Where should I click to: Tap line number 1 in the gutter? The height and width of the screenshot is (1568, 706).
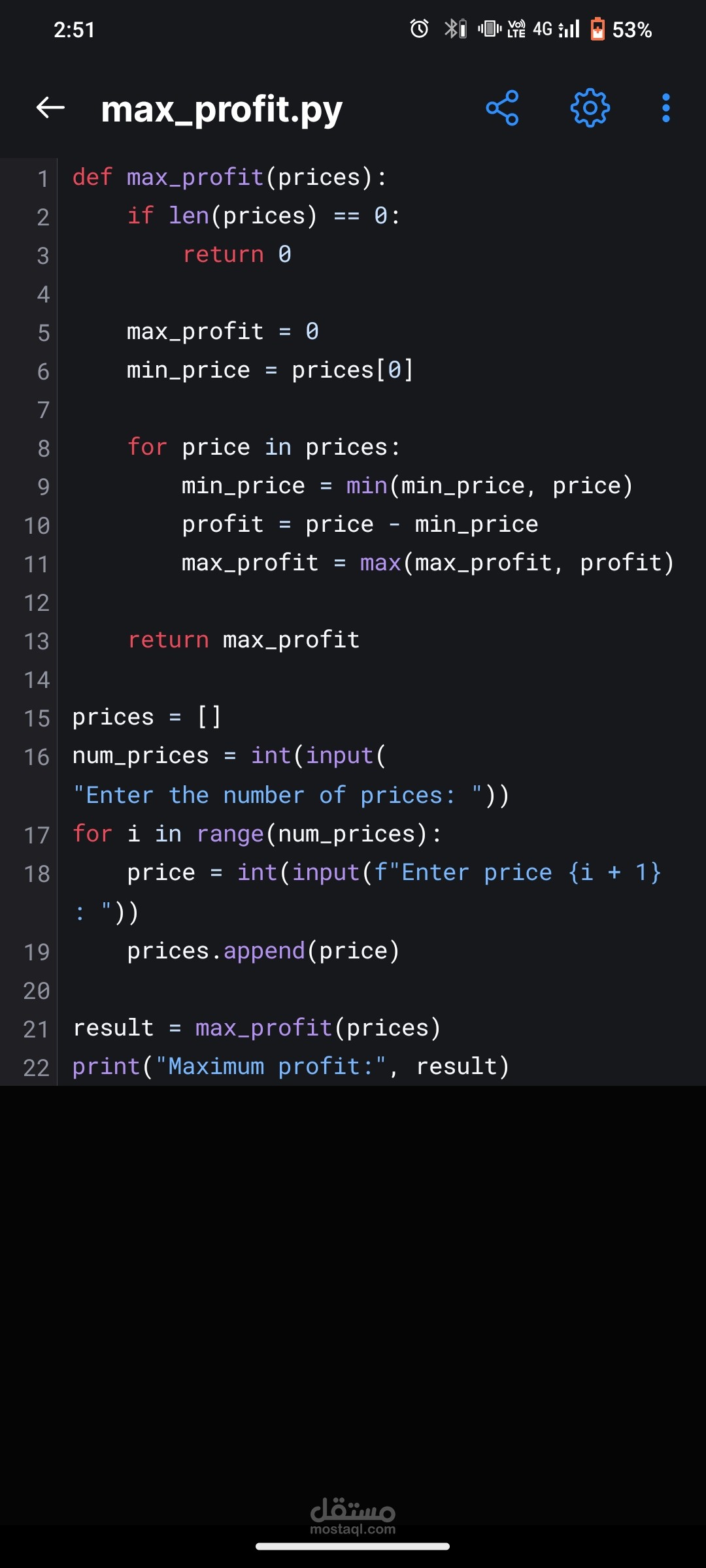click(42, 177)
